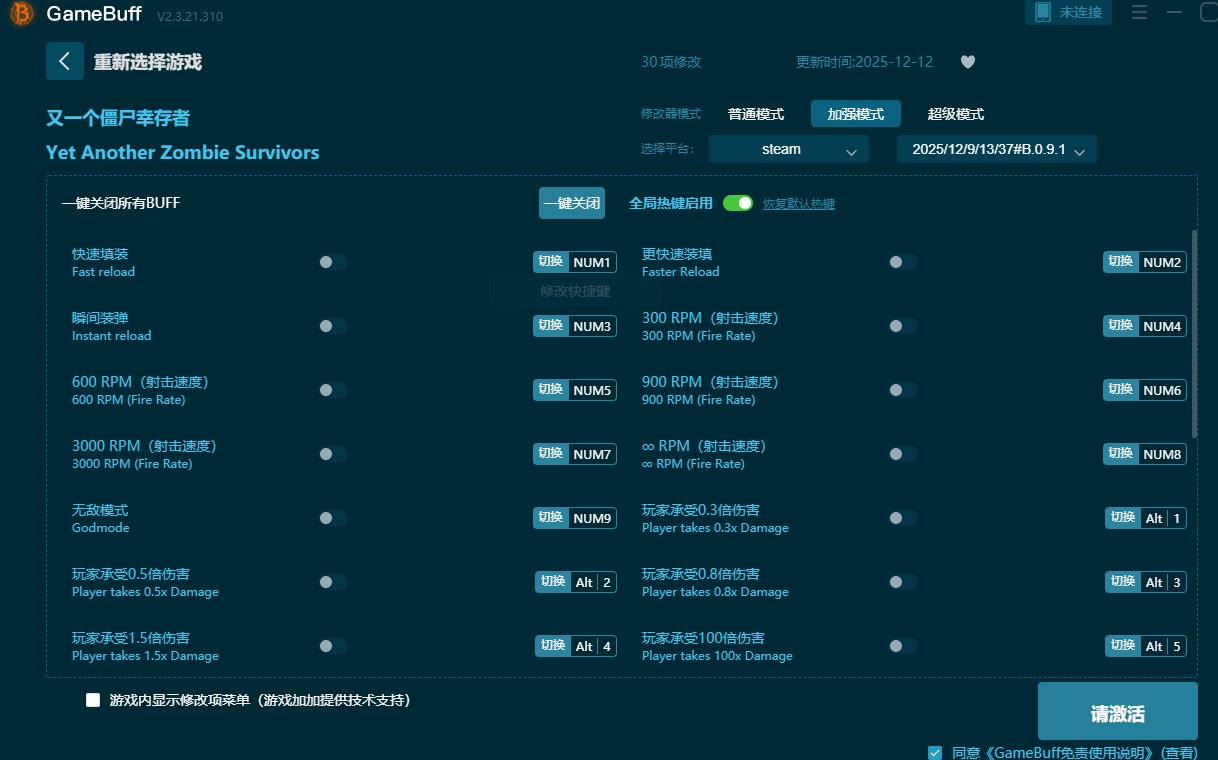Screen dimensions: 1218x760
Task: Click 切换 button for NUM3 hotkey
Action: pos(551,326)
